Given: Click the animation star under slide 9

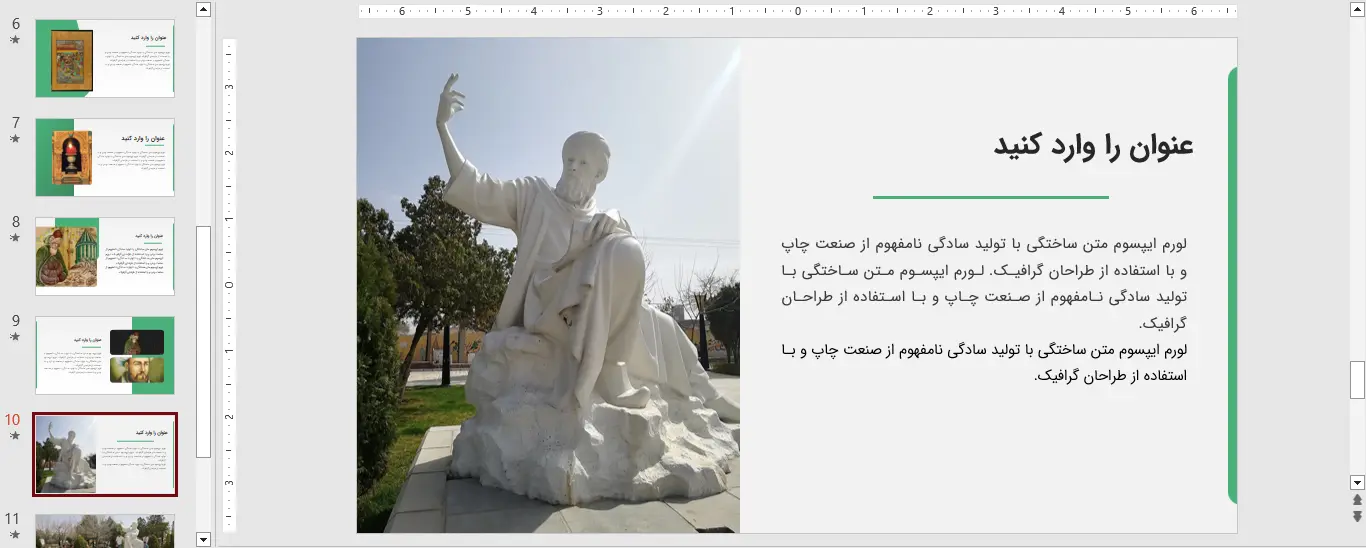Looking at the screenshot, I should pyautogui.click(x=14, y=337).
